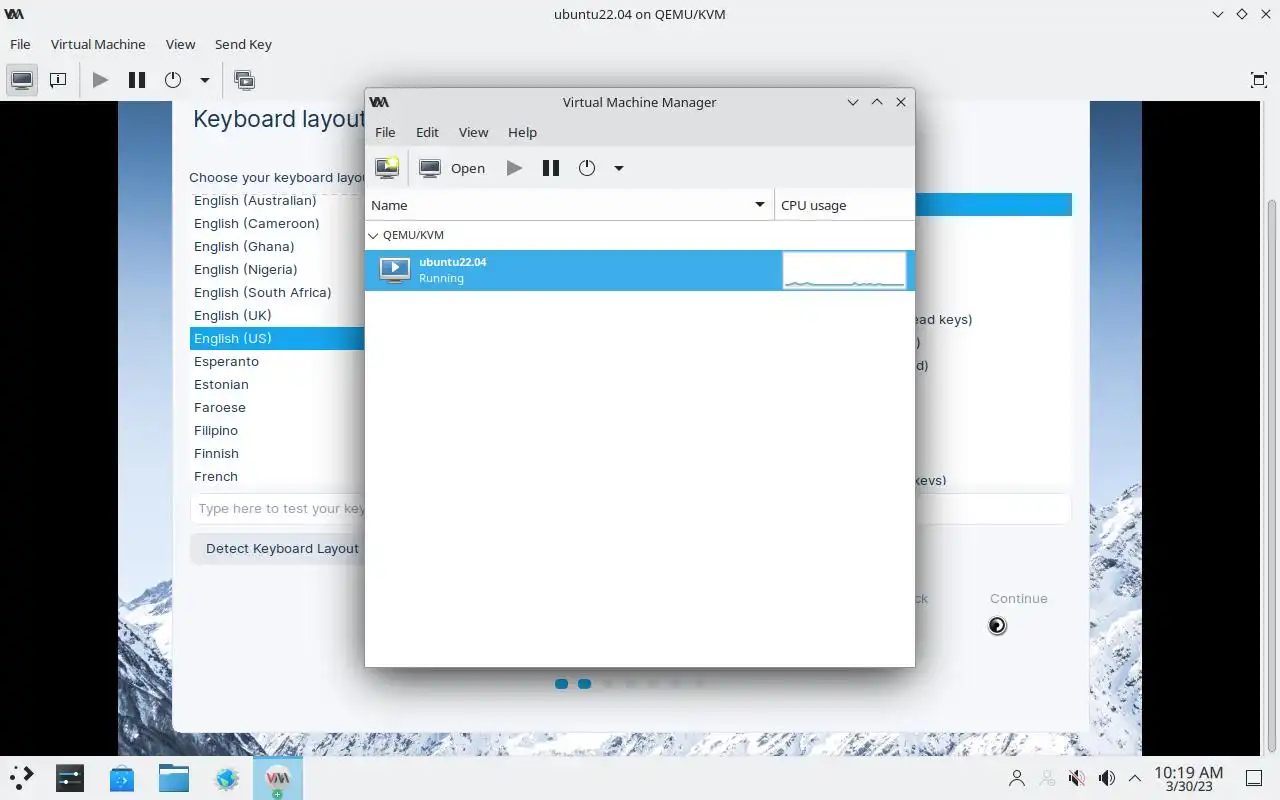
Task: Launch the web browser globe taskbar icon
Action: [227, 778]
